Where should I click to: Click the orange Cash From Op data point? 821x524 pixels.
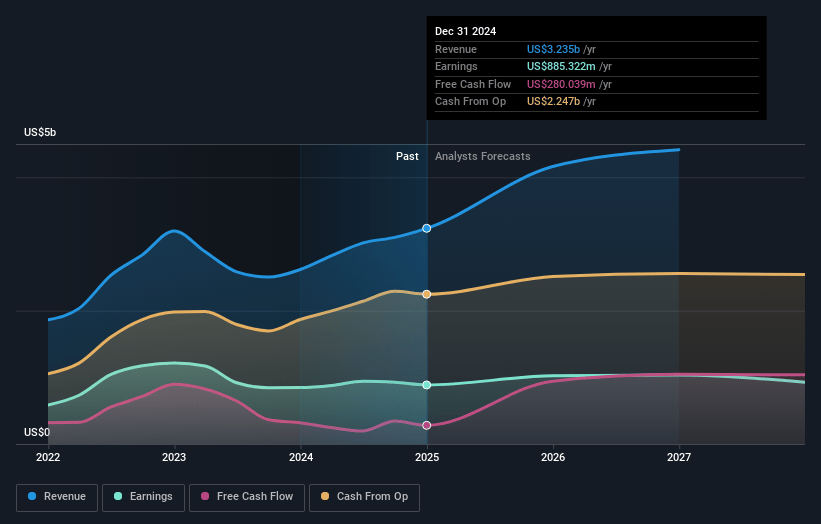click(x=427, y=294)
